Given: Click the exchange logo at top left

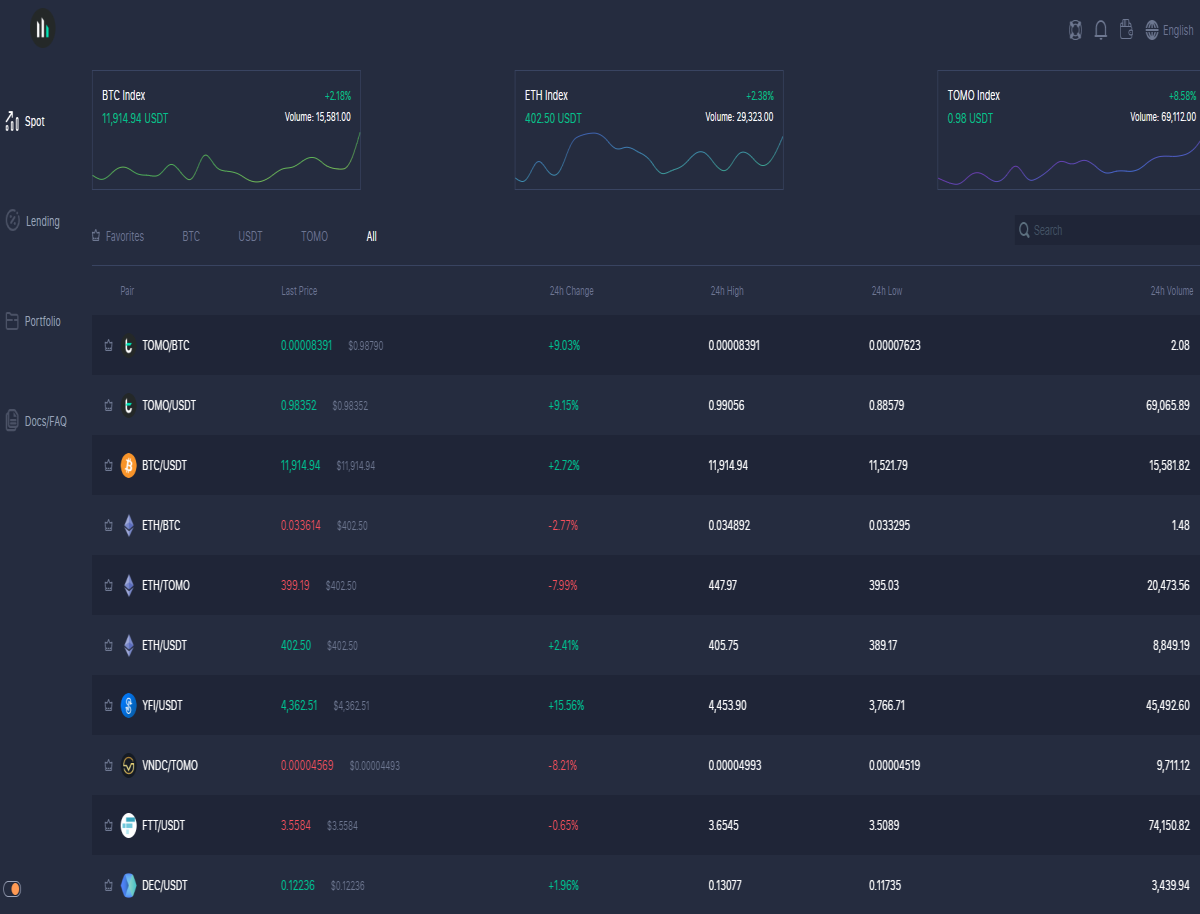Looking at the screenshot, I should pyautogui.click(x=42, y=28).
